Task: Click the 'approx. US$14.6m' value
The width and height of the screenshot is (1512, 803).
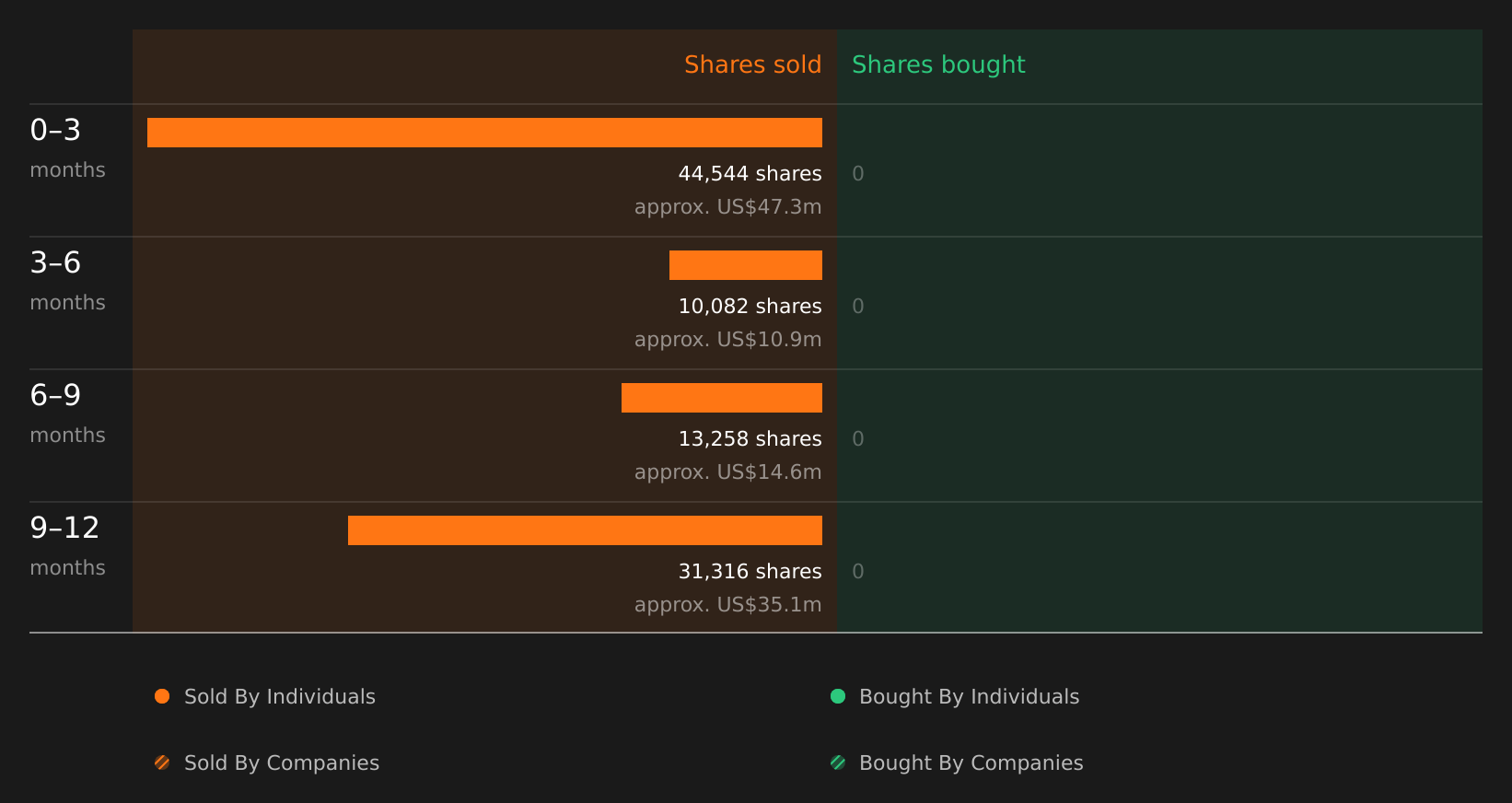Action: (727, 472)
